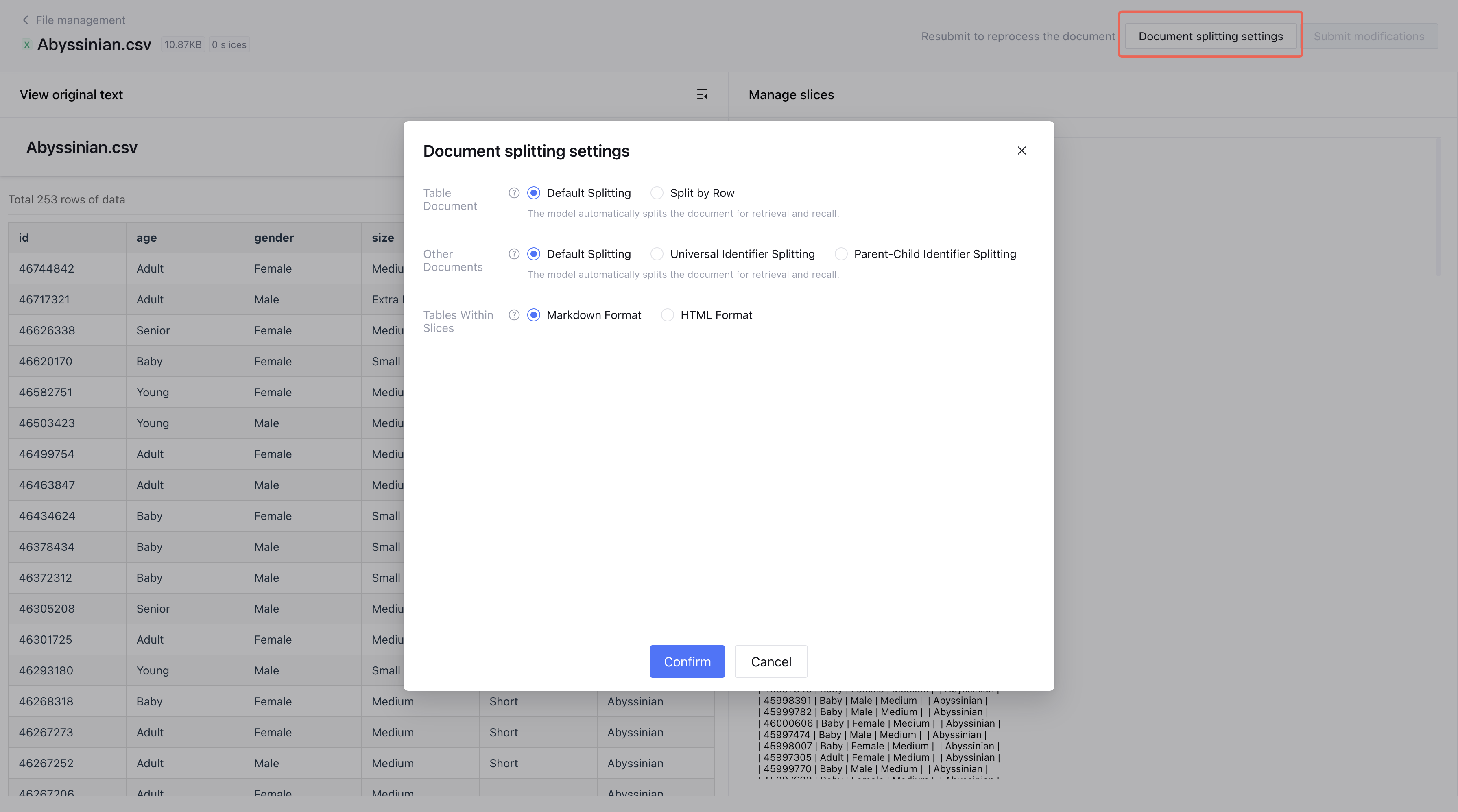Click help icon beside Other Documents

[514, 254]
